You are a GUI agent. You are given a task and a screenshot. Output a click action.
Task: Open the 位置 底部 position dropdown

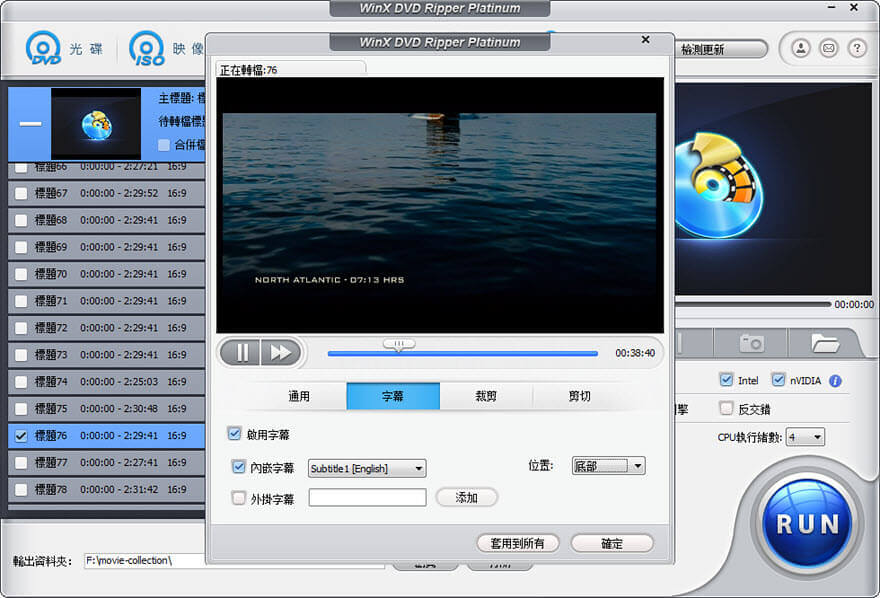pyautogui.click(x=608, y=466)
